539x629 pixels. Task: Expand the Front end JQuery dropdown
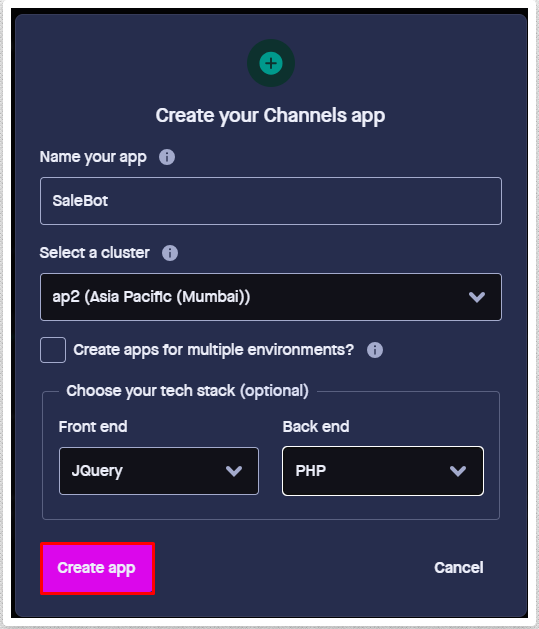(159, 471)
